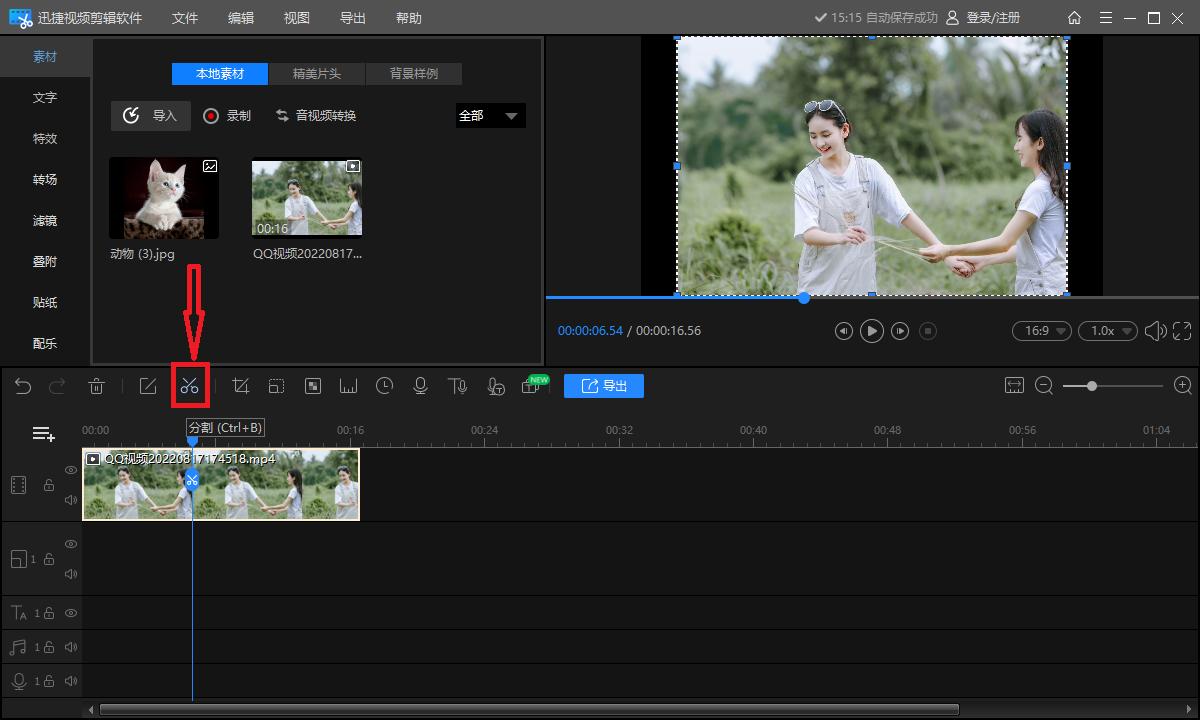Hide the main video track with eye icon
This screenshot has width=1200, height=720.
pyautogui.click(x=71, y=470)
